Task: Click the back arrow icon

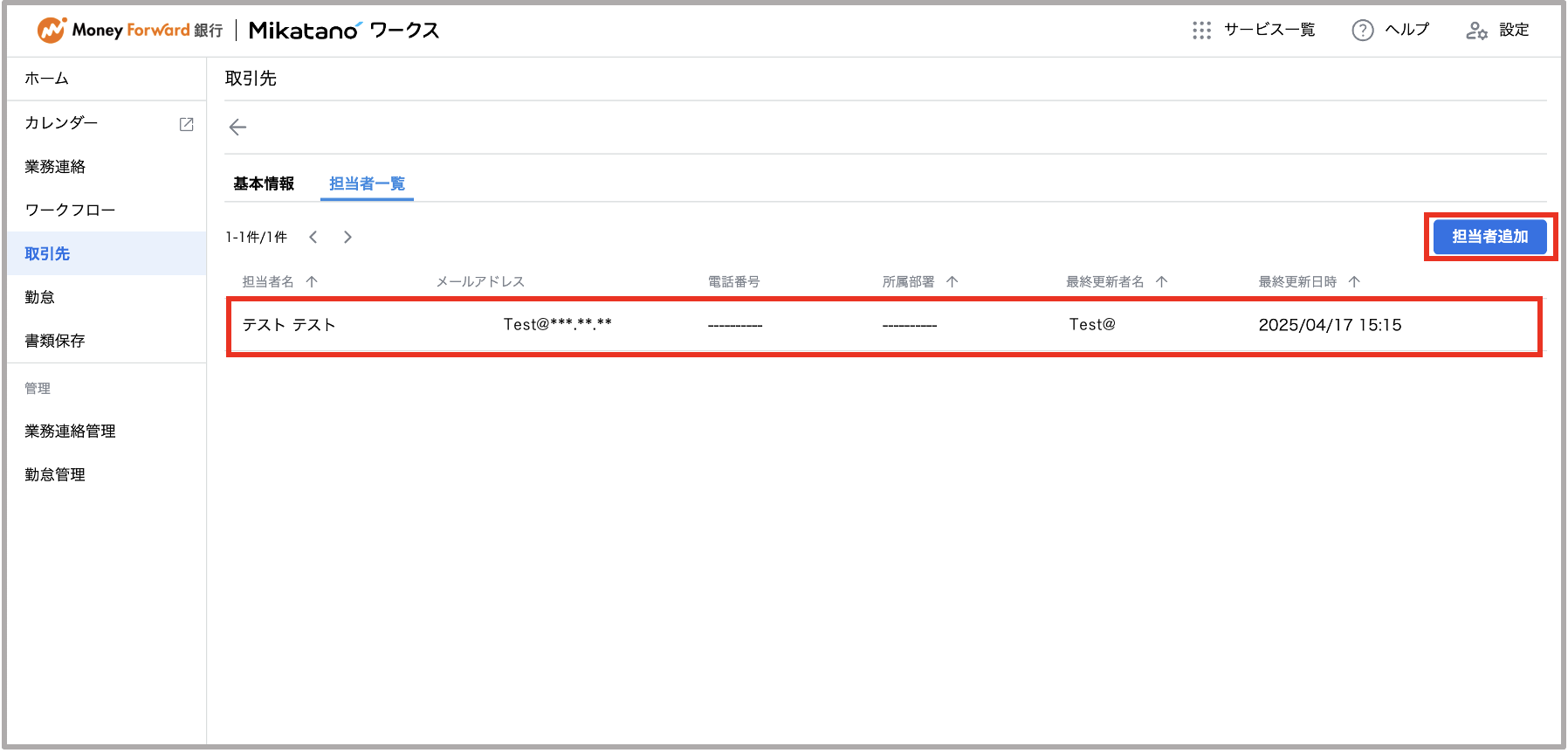Action: (237, 128)
